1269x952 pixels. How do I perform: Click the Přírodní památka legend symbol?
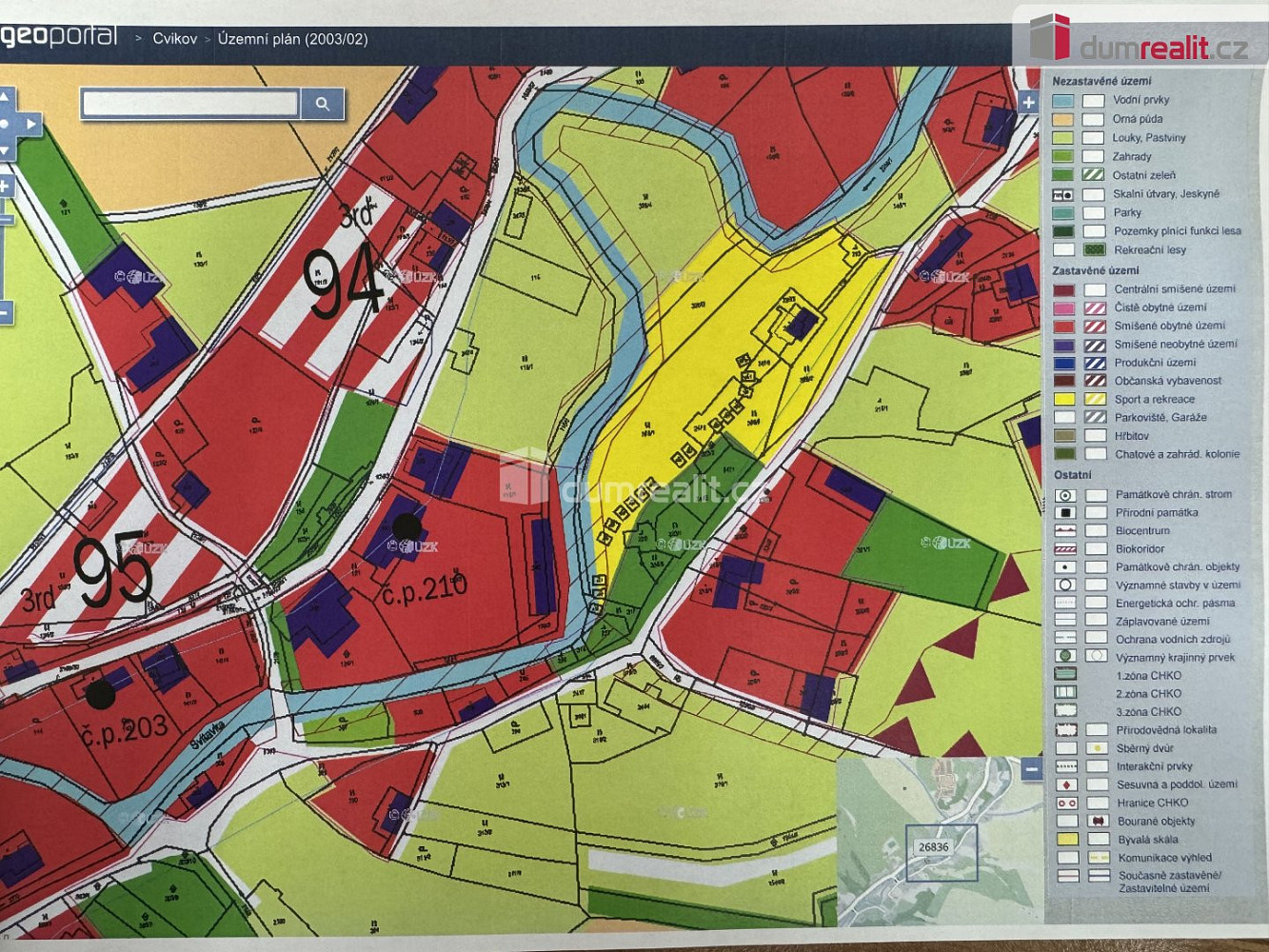[1065, 513]
